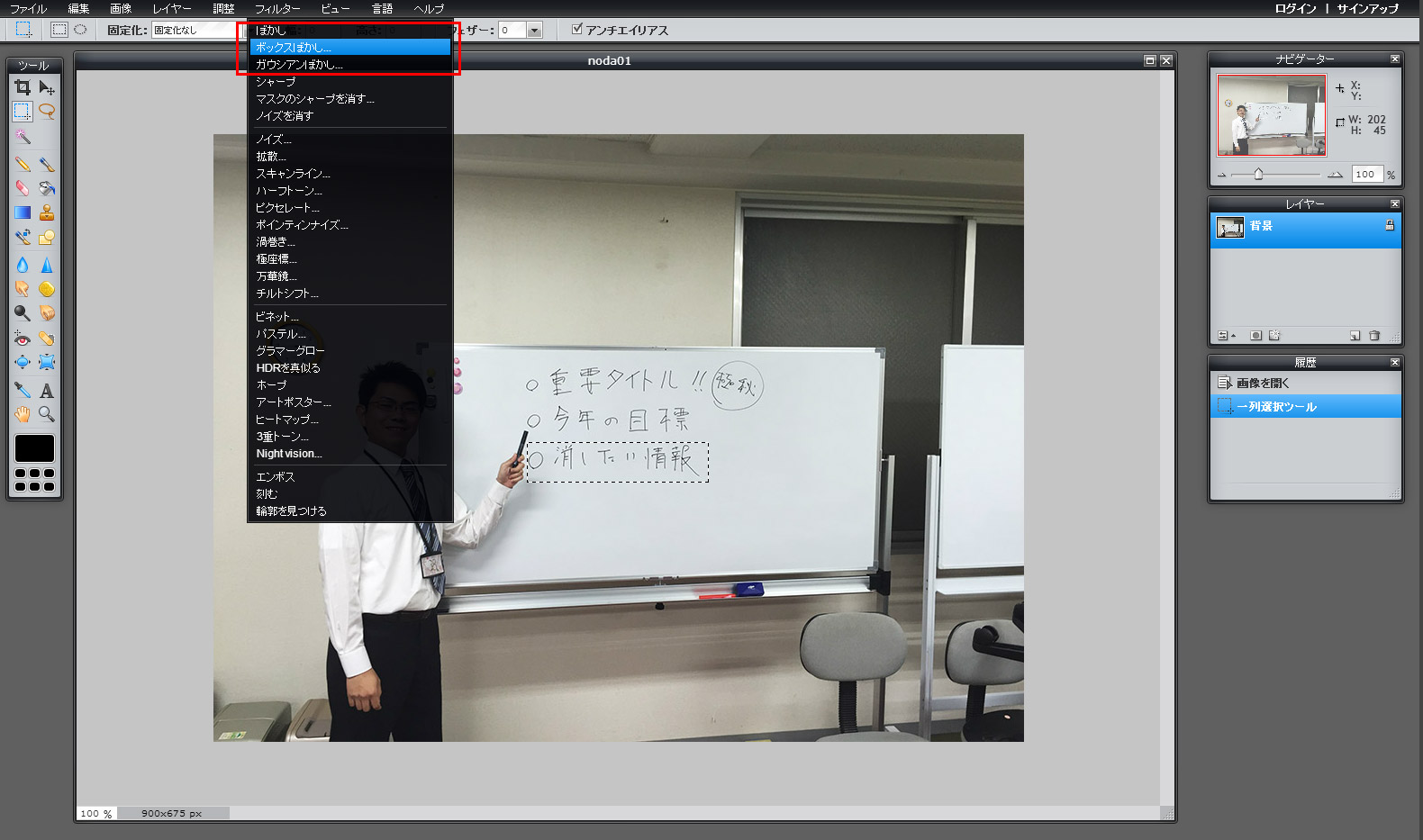Select the Marquee selection tool in toolbox
This screenshot has height=840, width=1423.
(23, 112)
